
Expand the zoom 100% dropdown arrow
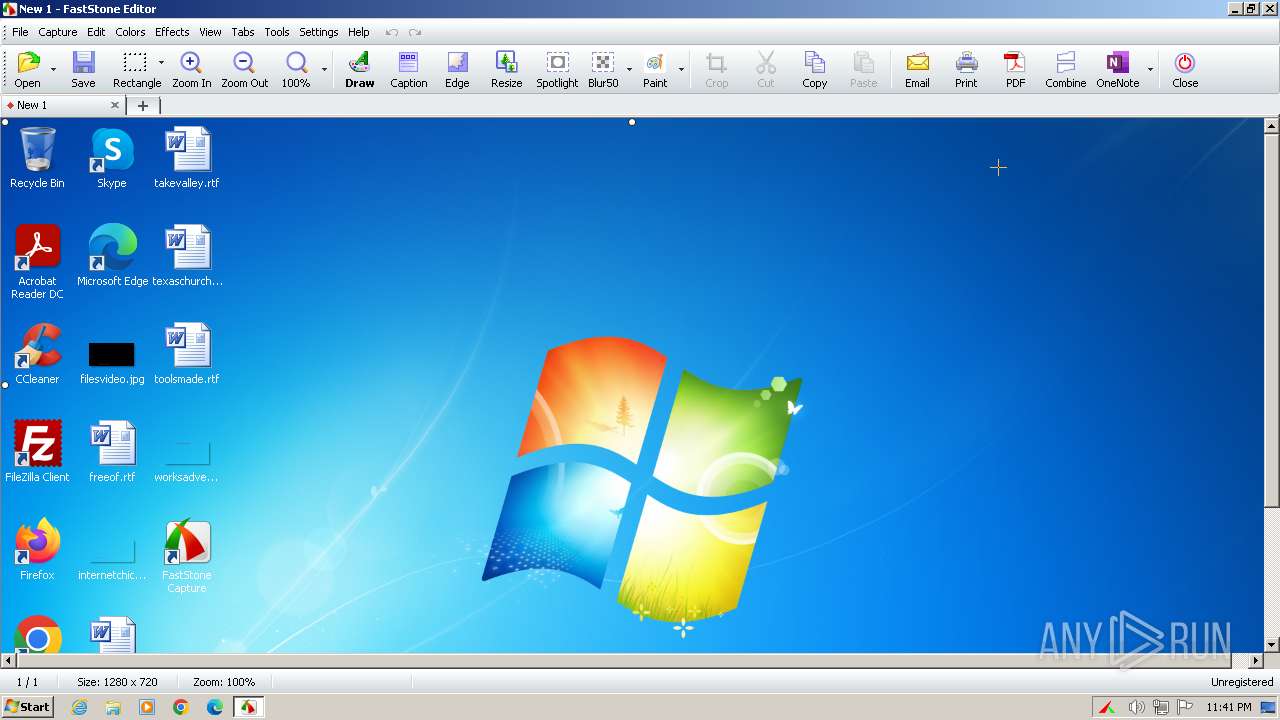pos(324,70)
